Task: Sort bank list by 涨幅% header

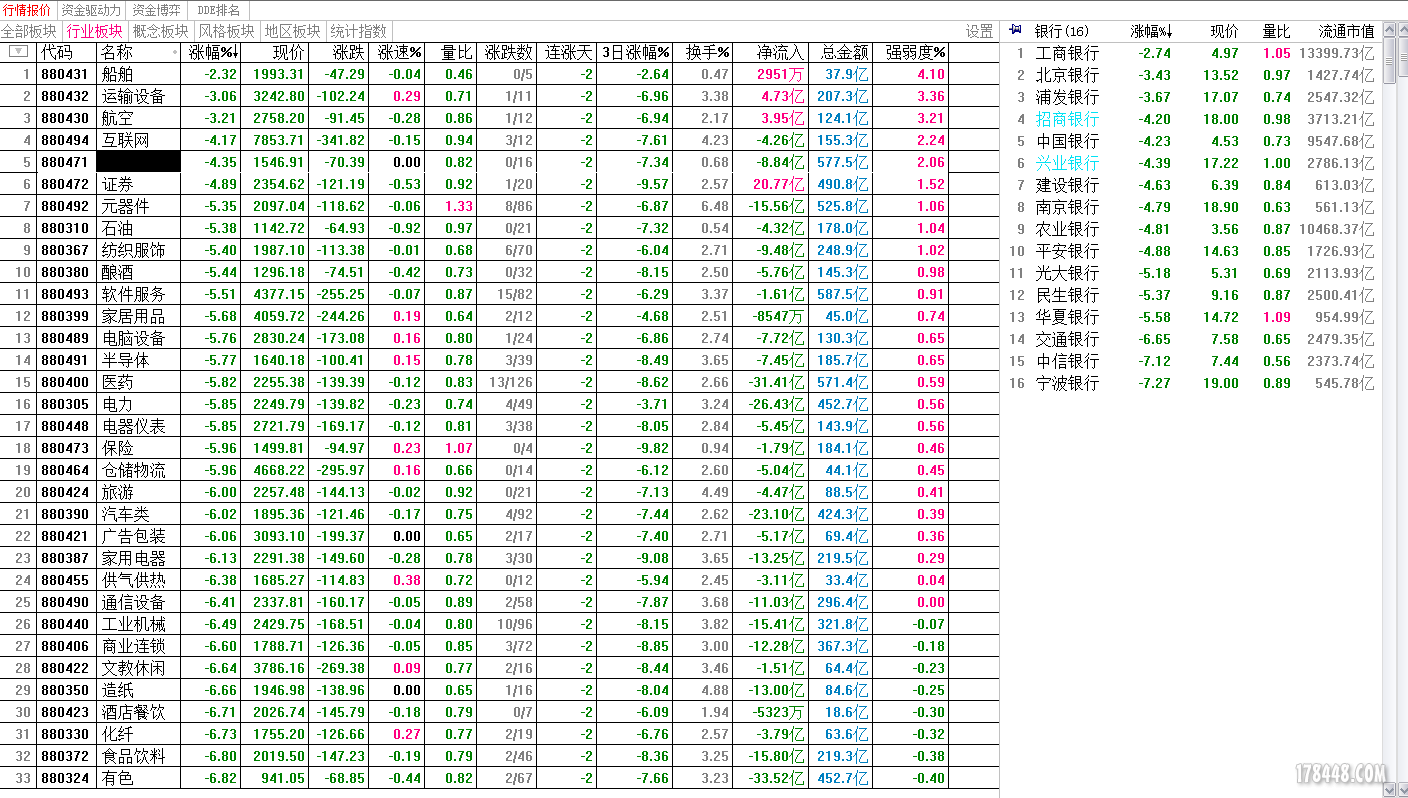Action: (x=1151, y=31)
